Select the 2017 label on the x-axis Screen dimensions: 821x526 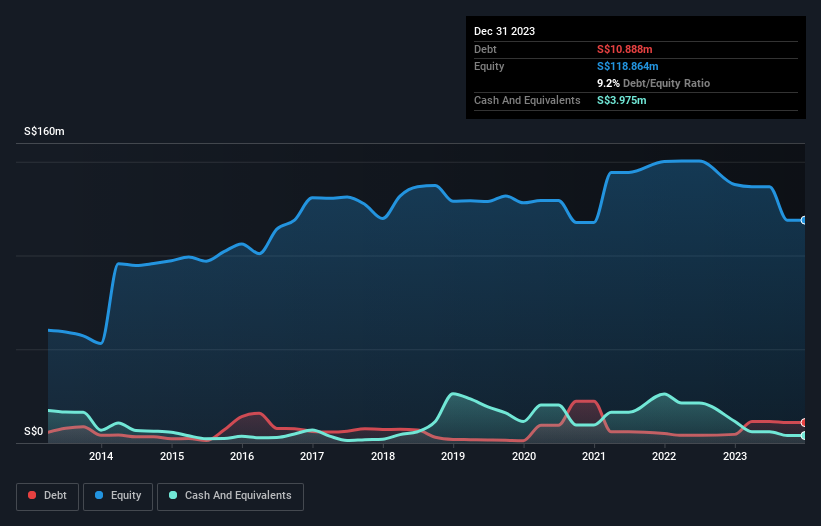[x=312, y=457]
